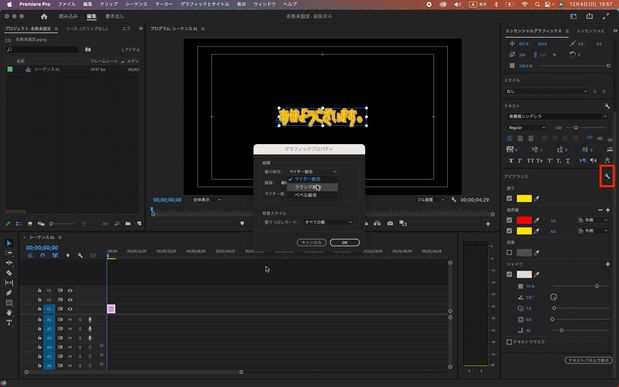Screen dimensions: 619x387
Task: Click the キャンセル button in the dialog
Action: pyautogui.click(x=311, y=242)
